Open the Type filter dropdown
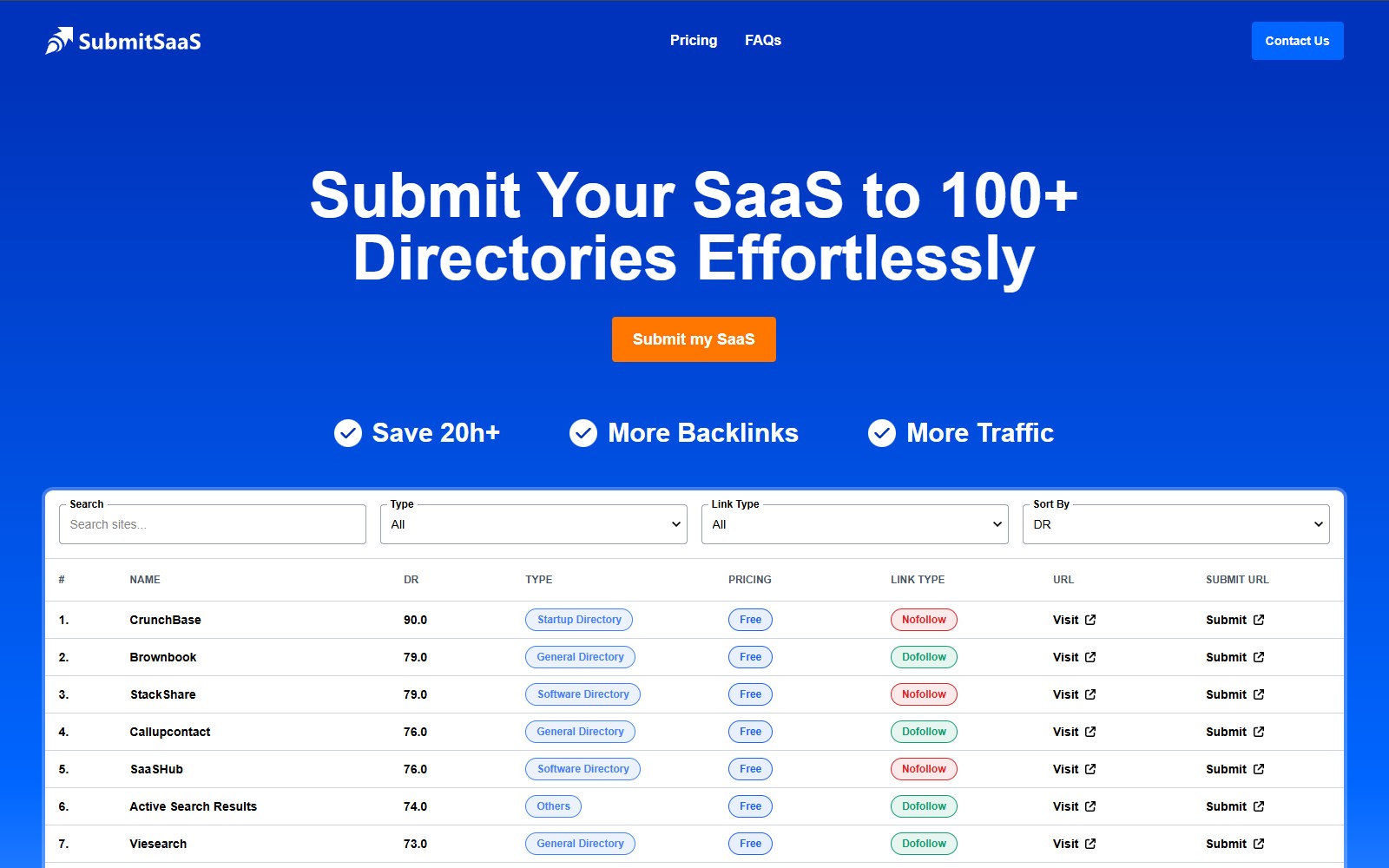 coord(533,523)
